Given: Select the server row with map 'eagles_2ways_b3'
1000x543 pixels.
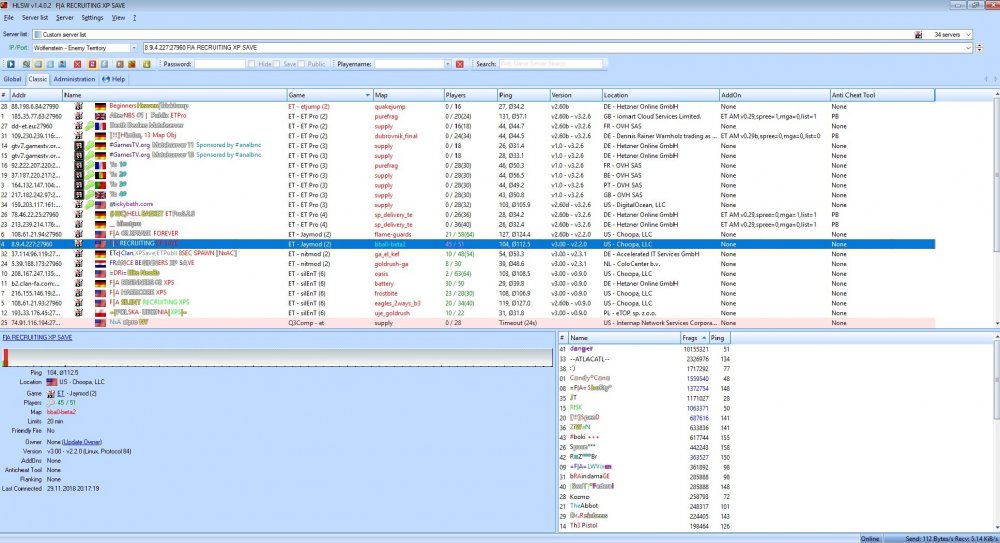Looking at the screenshot, I should (x=467, y=303).
